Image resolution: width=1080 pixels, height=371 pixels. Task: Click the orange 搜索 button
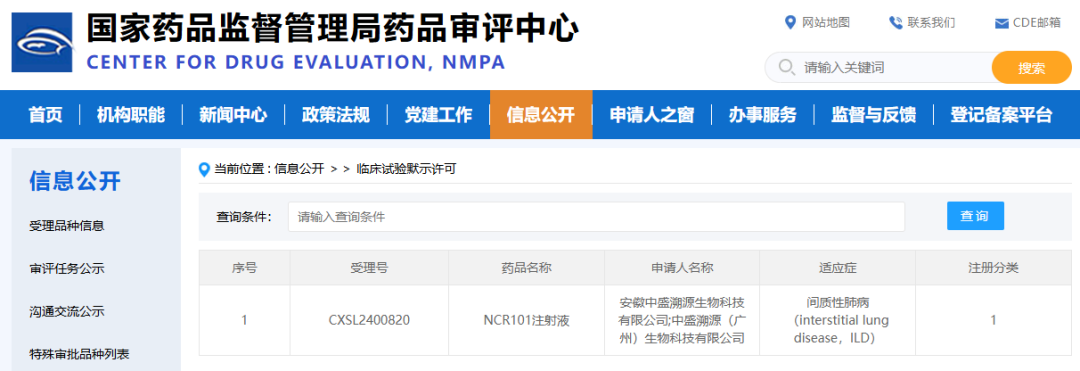point(1031,67)
